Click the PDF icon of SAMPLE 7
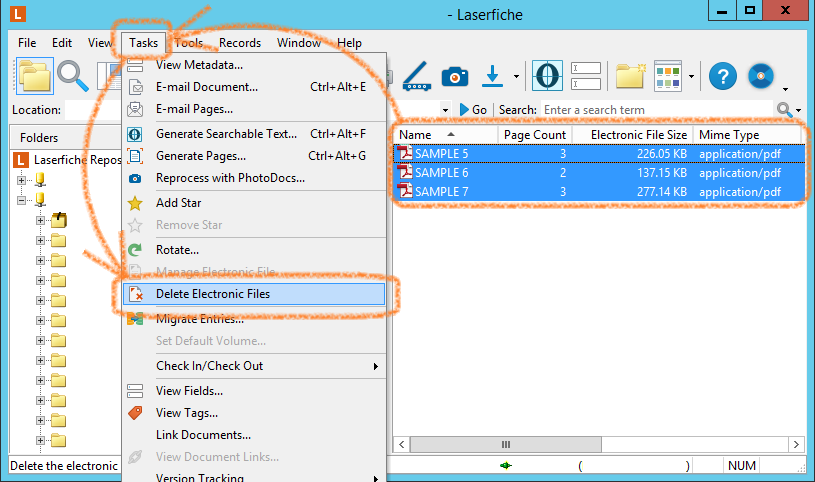The image size is (815, 482). [404, 191]
